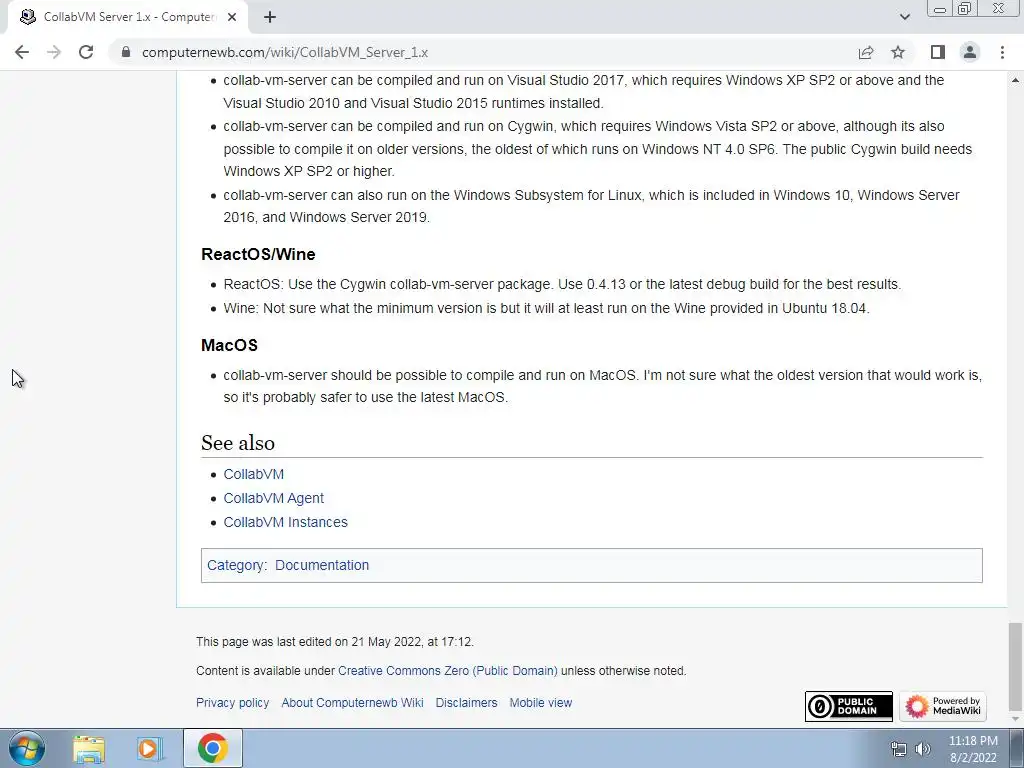Open the CollabVM Agent link
Screen dimensions: 1024x768
274,498
